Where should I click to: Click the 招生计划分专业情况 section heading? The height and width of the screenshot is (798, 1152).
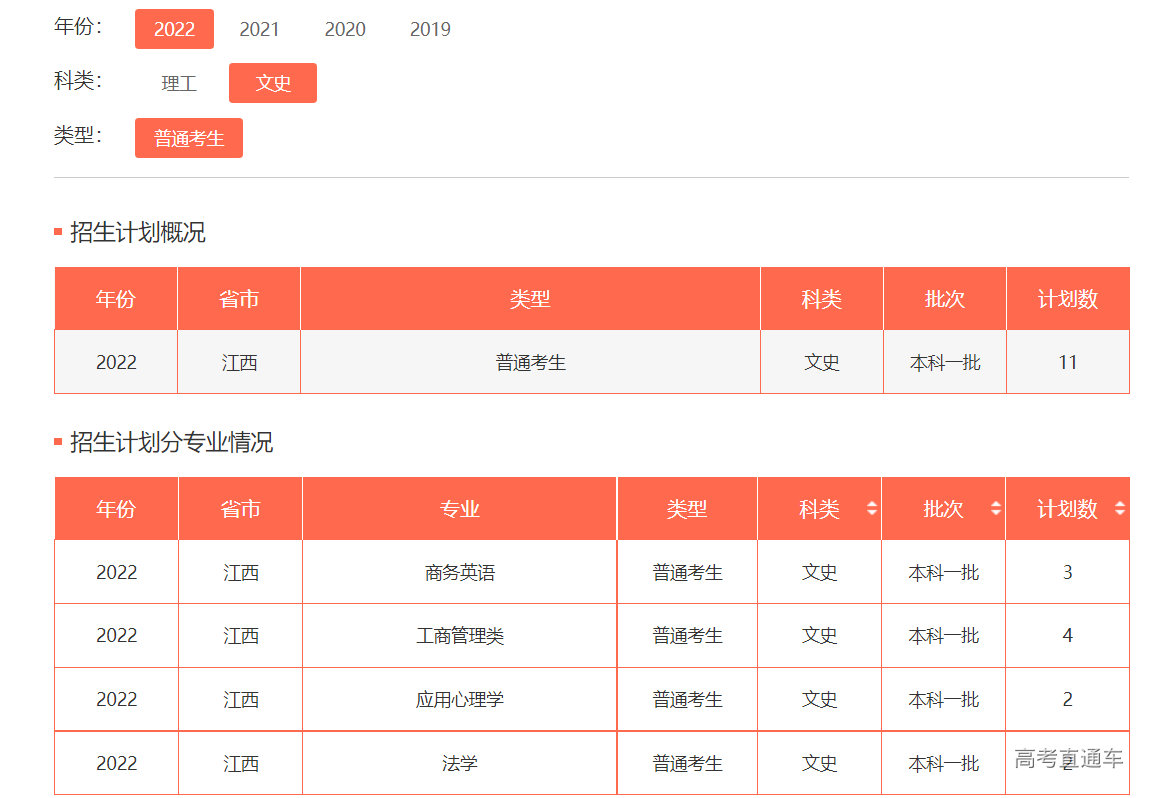coord(171,443)
